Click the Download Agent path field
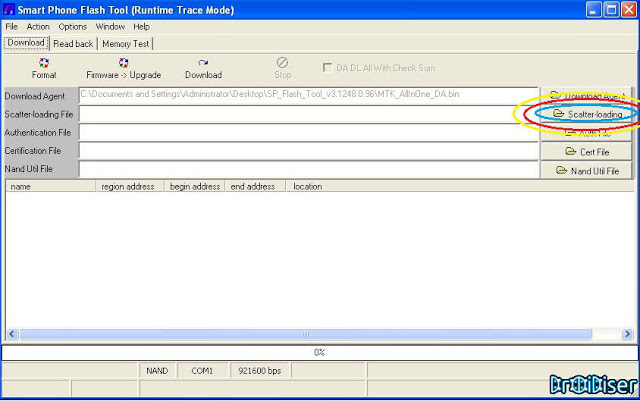 pos(309,96)
